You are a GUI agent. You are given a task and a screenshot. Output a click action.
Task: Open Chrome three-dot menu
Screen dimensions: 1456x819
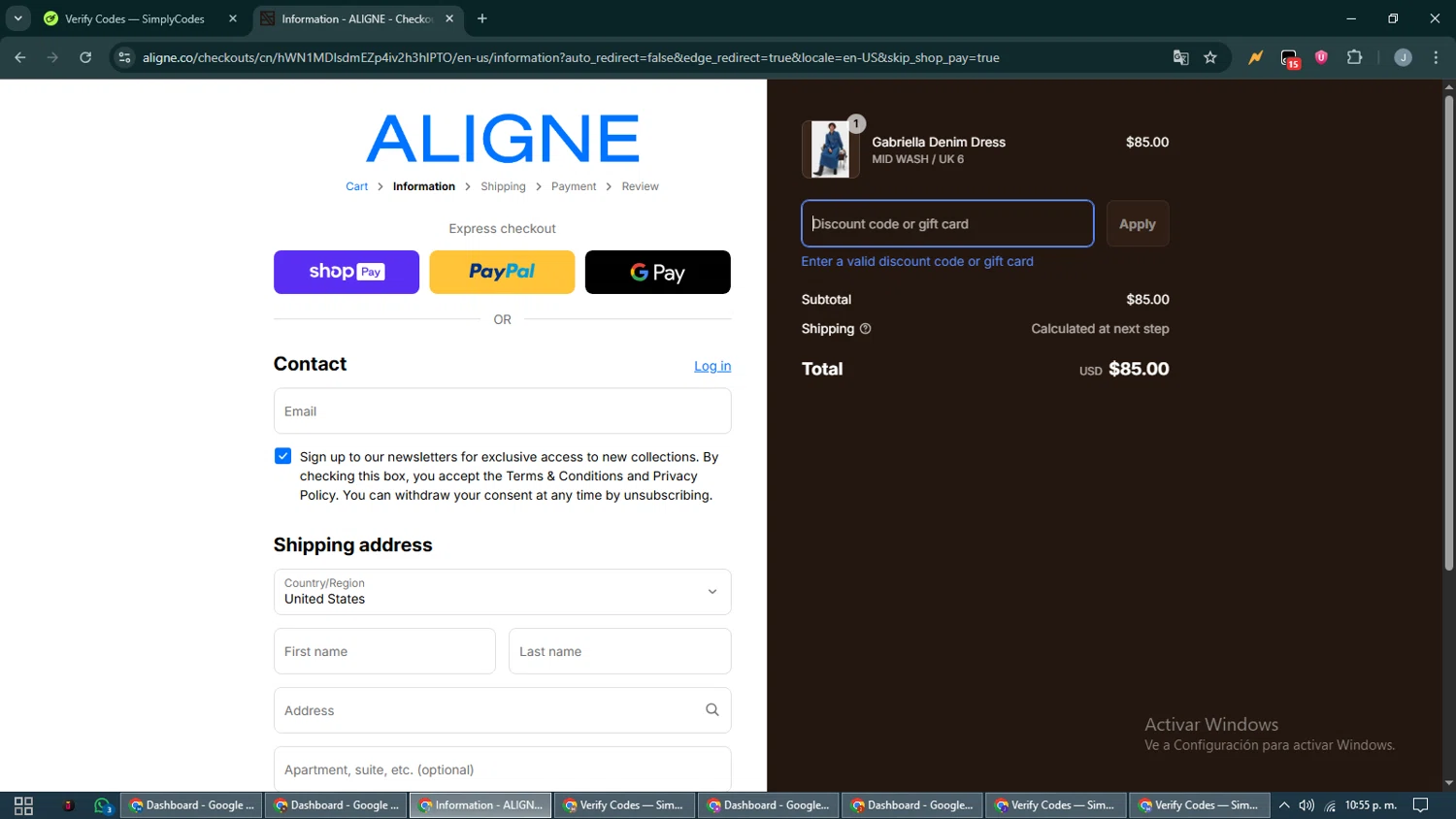pos(1436,57)
